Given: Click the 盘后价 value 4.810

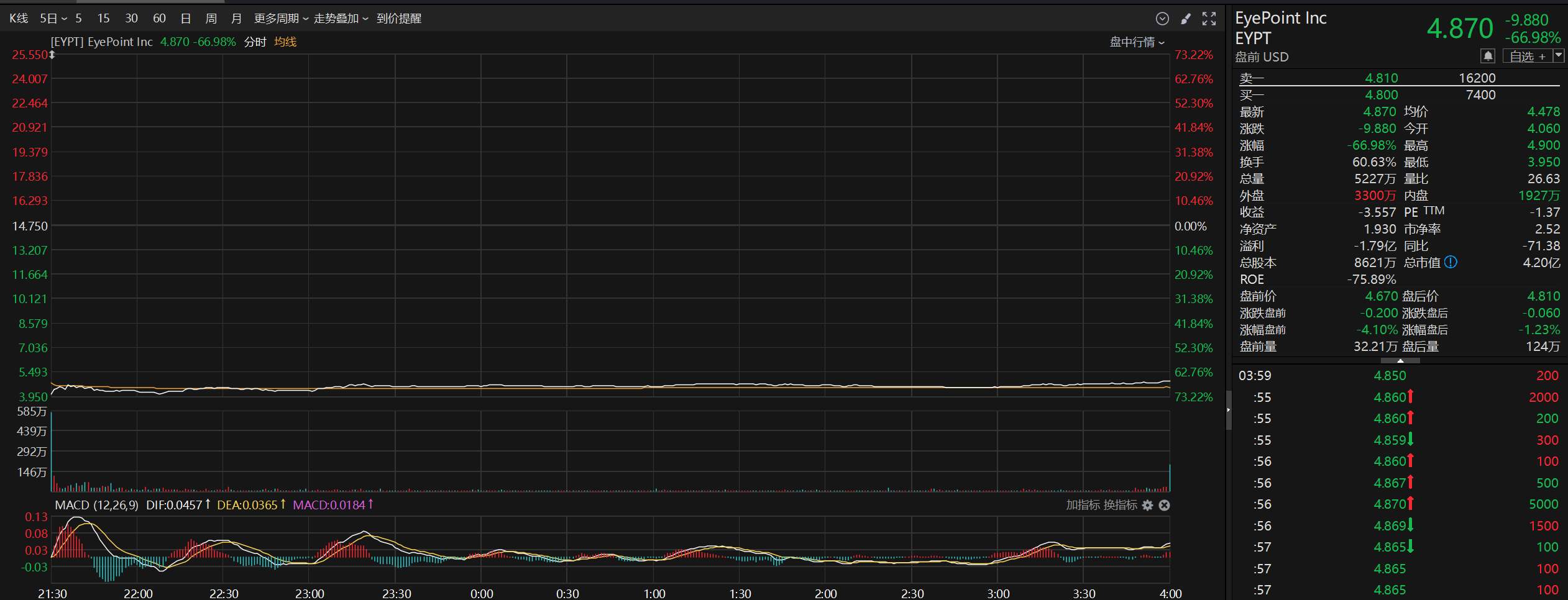Looking at the screenshot, I should click(1543, 296).
